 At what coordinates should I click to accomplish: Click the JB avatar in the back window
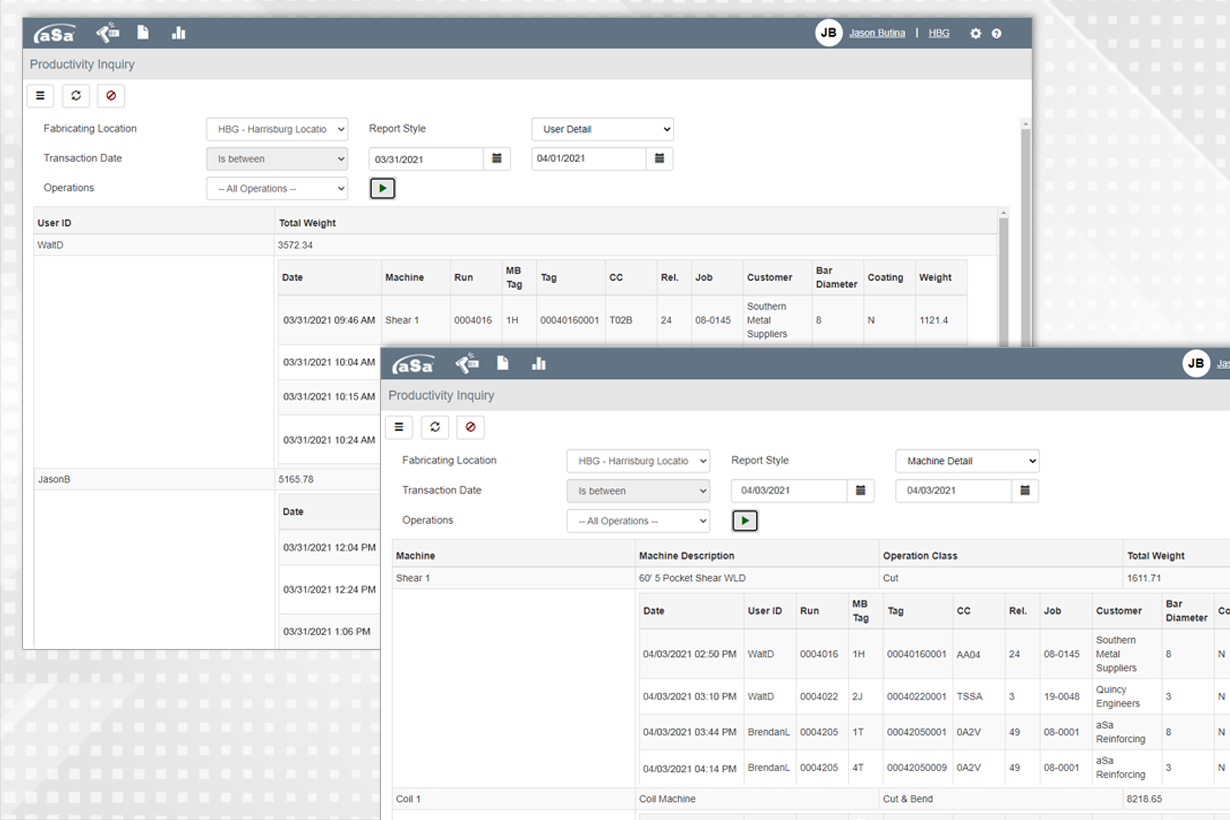[x=828, y=33]
